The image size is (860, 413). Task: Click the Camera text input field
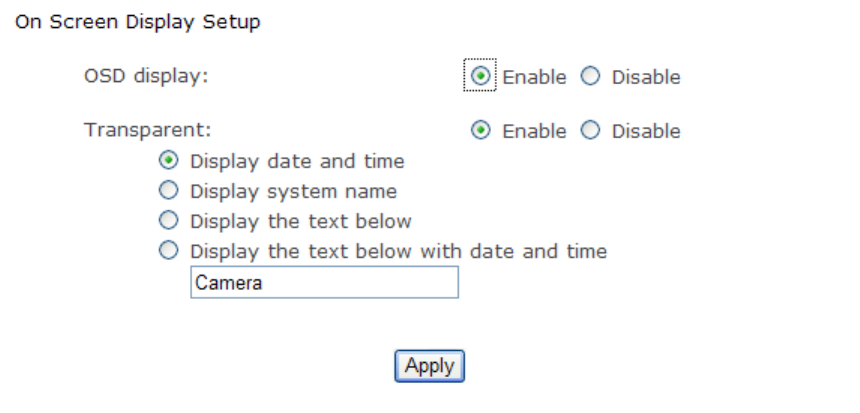tap(324, 283)
